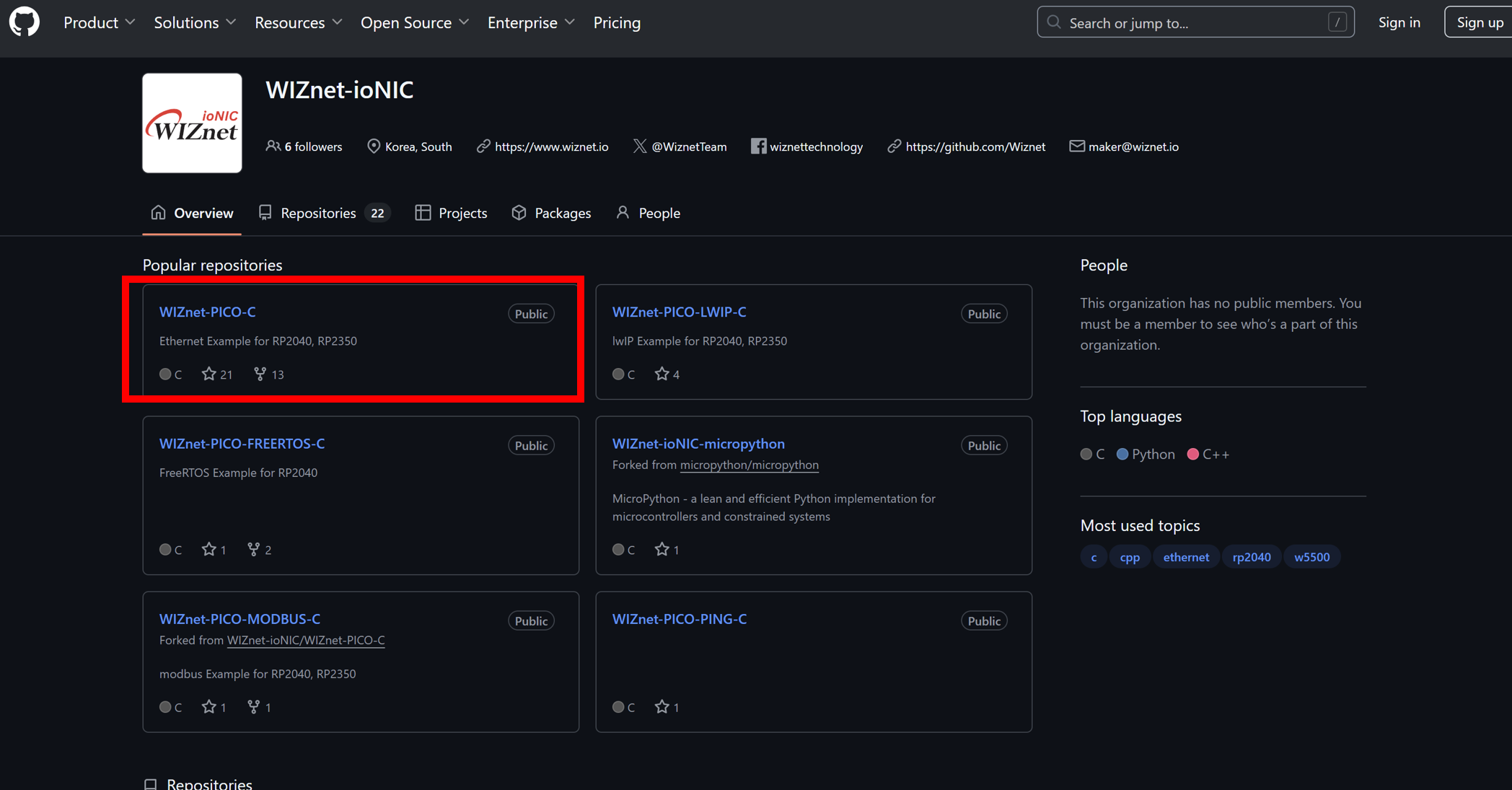Click the star count of WIZnet-PICO-LWIP-C
The height and width of the screenshot is (790, 1512).
pos(667,374)
